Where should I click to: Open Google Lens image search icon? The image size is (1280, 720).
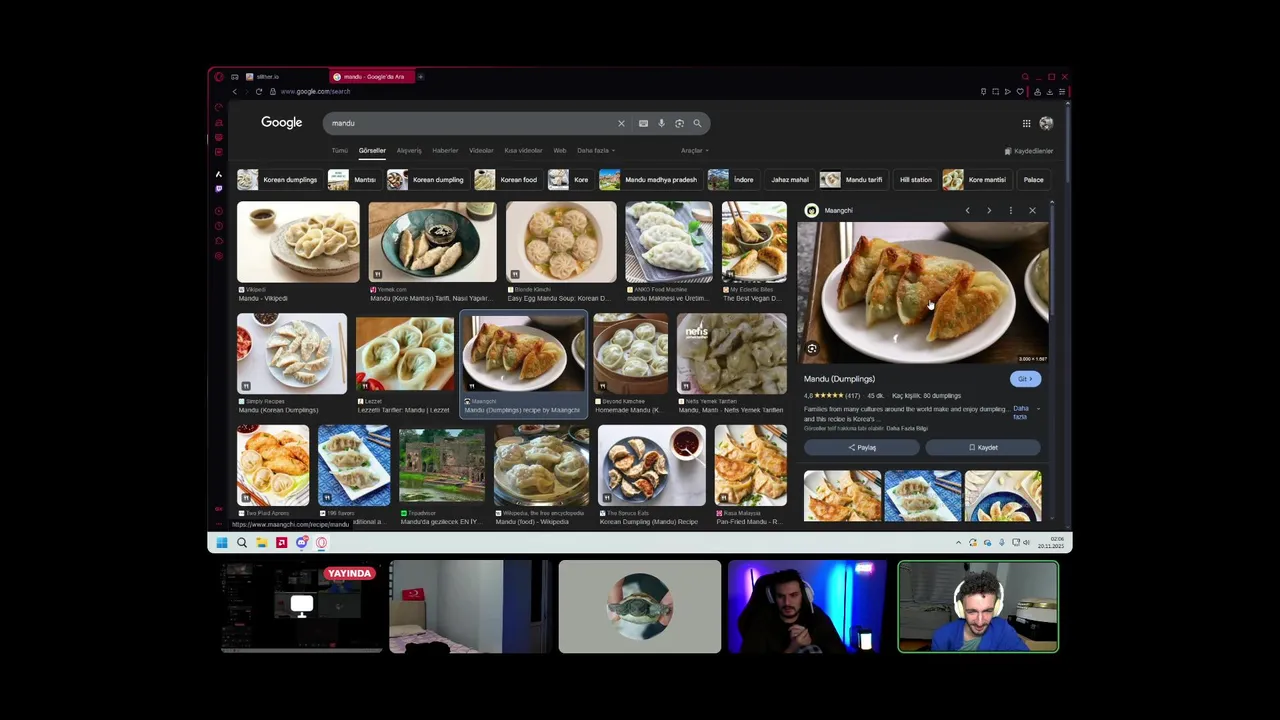[x=679, y=123]
